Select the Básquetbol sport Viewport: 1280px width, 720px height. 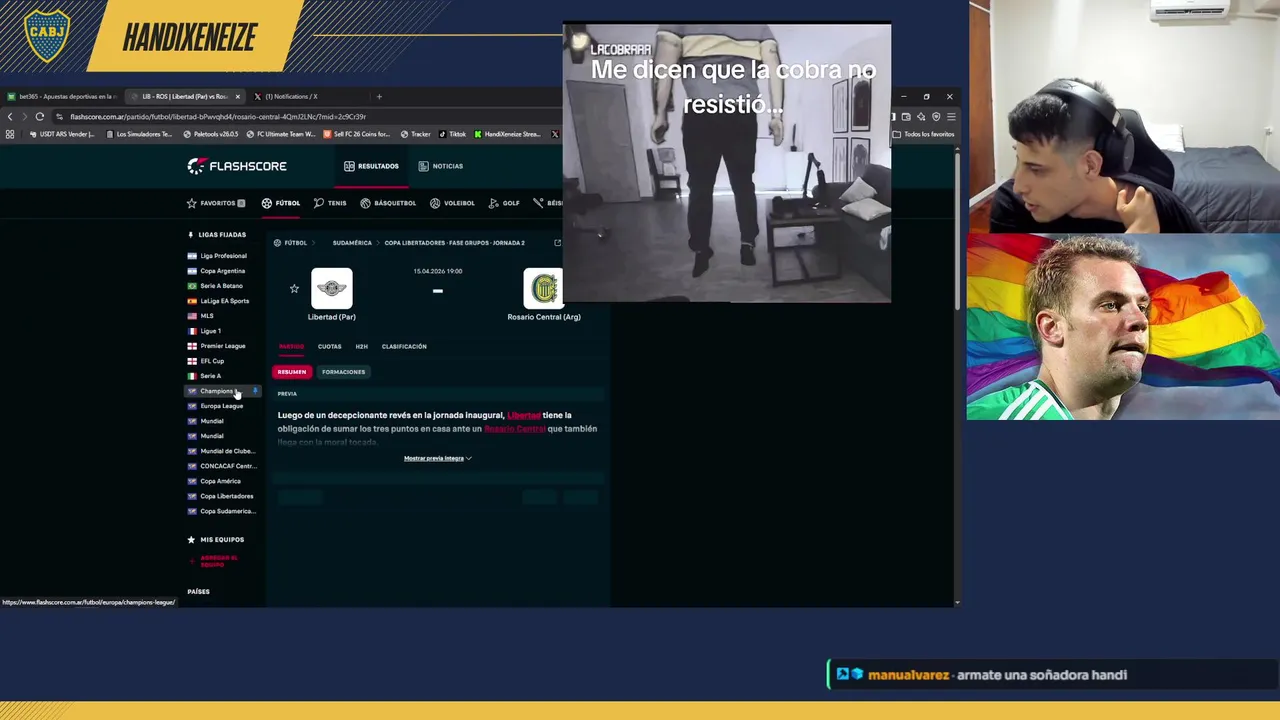point(388,203)
